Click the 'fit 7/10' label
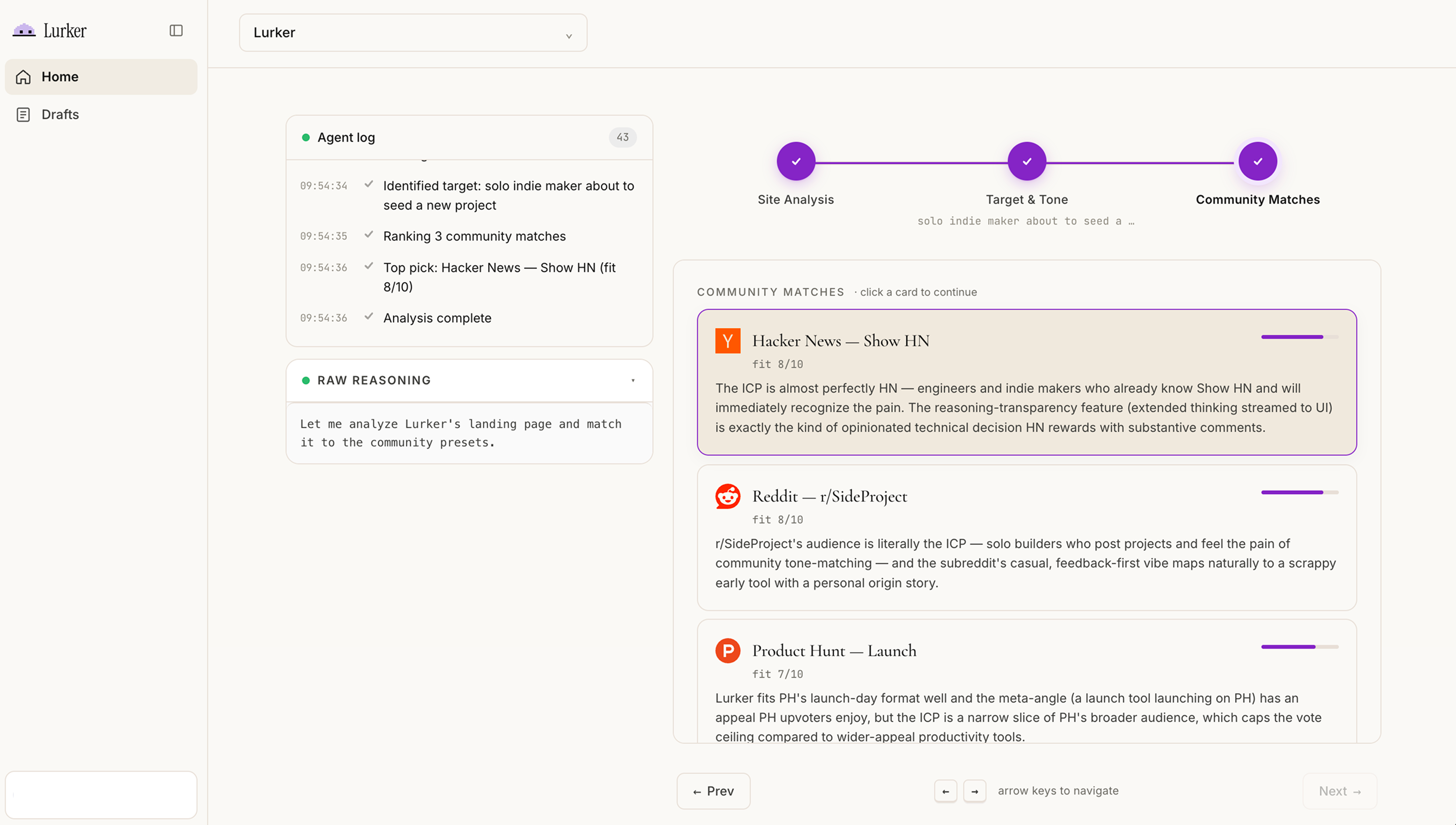The width and height of the screenshot is (1456, 825). point(778,674)
